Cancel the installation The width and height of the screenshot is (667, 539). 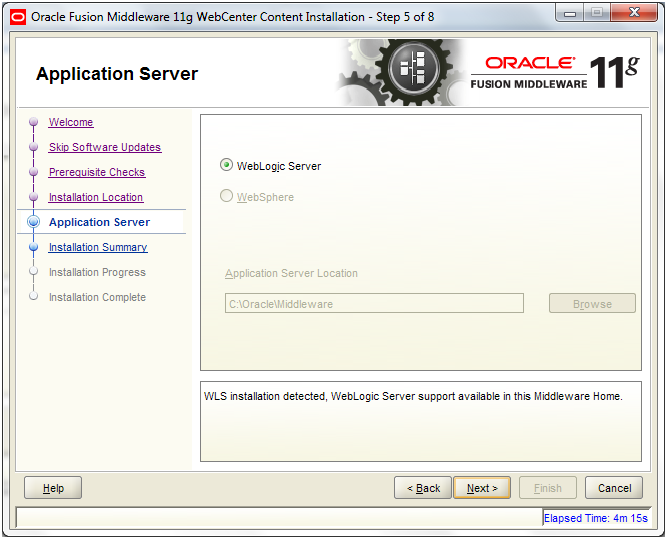(x=614, y=488)
